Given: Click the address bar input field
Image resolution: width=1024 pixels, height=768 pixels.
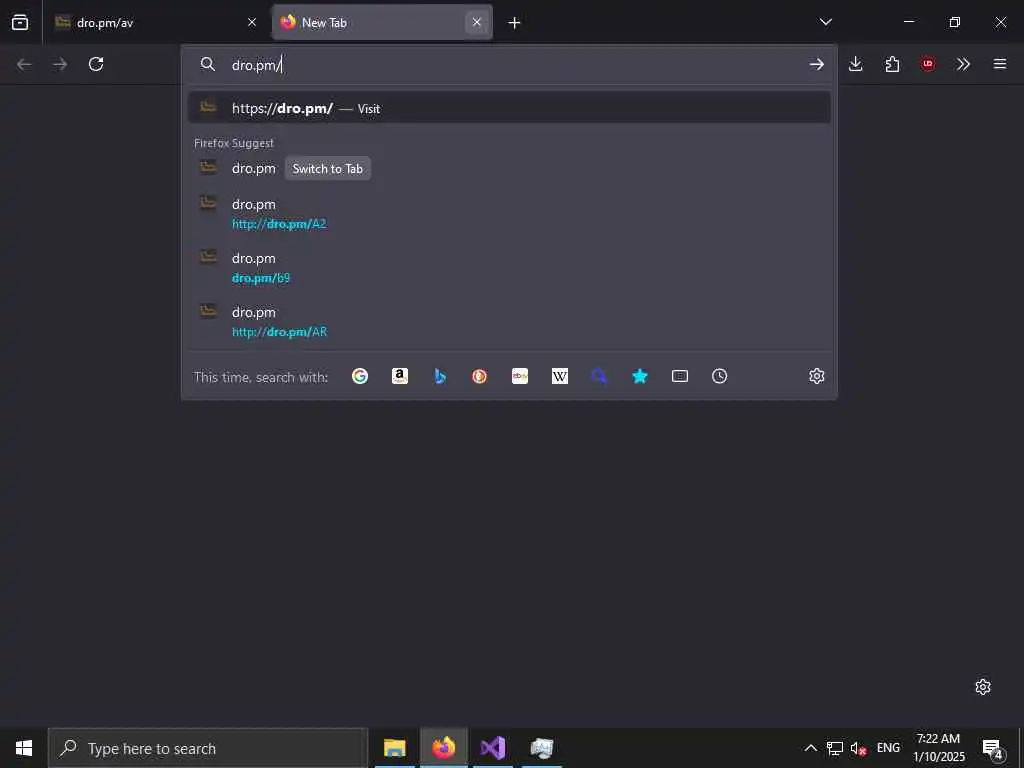Looking at the screenshot, I should point(509,65).
